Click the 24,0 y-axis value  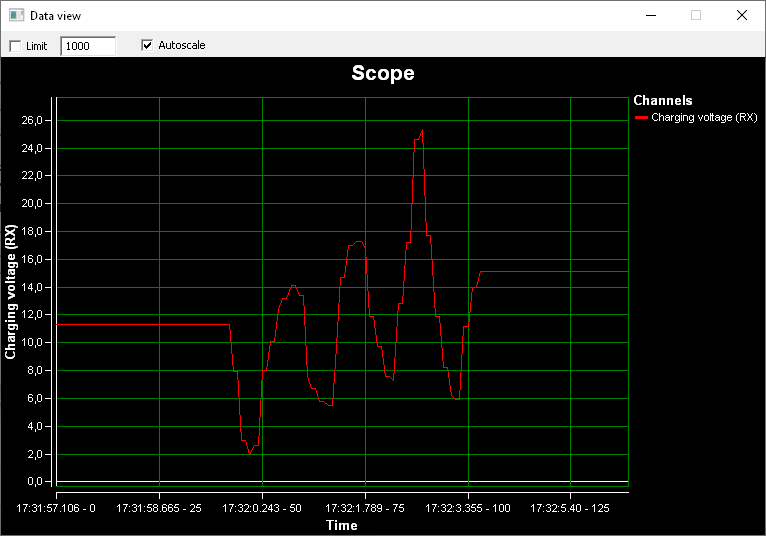pyautogui.click(x=33, y=148)
